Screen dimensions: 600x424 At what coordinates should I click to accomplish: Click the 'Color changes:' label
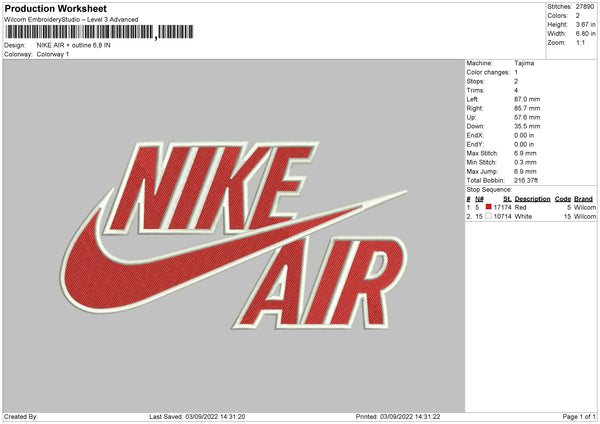click(x=488, y=72)
